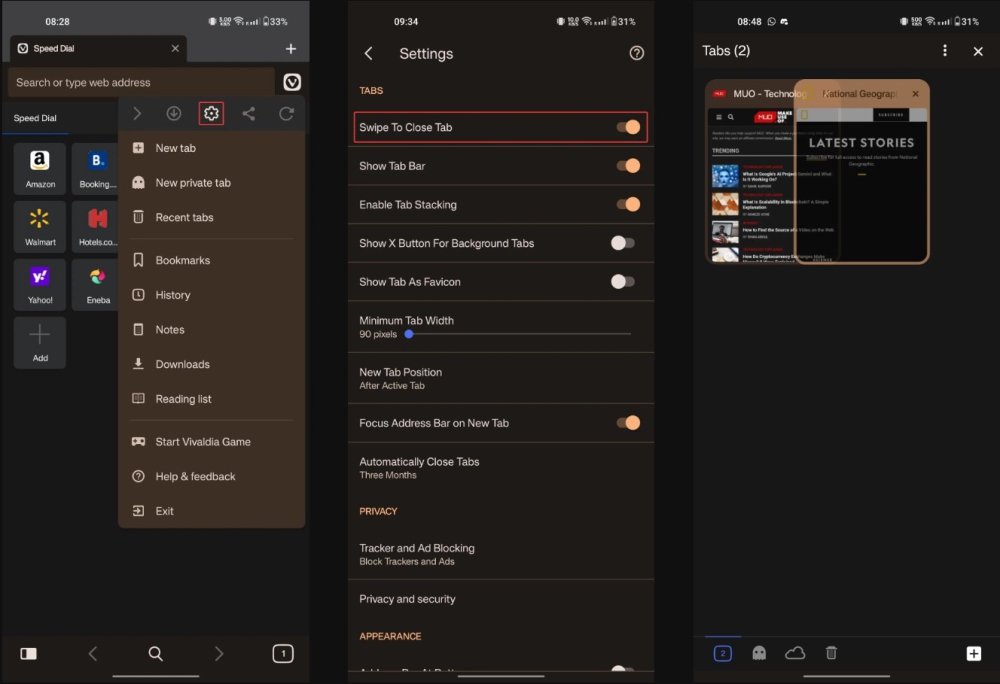Open settings via the gear icon
This screenshot has height=684, width=1000.
(x=211, y=114)
